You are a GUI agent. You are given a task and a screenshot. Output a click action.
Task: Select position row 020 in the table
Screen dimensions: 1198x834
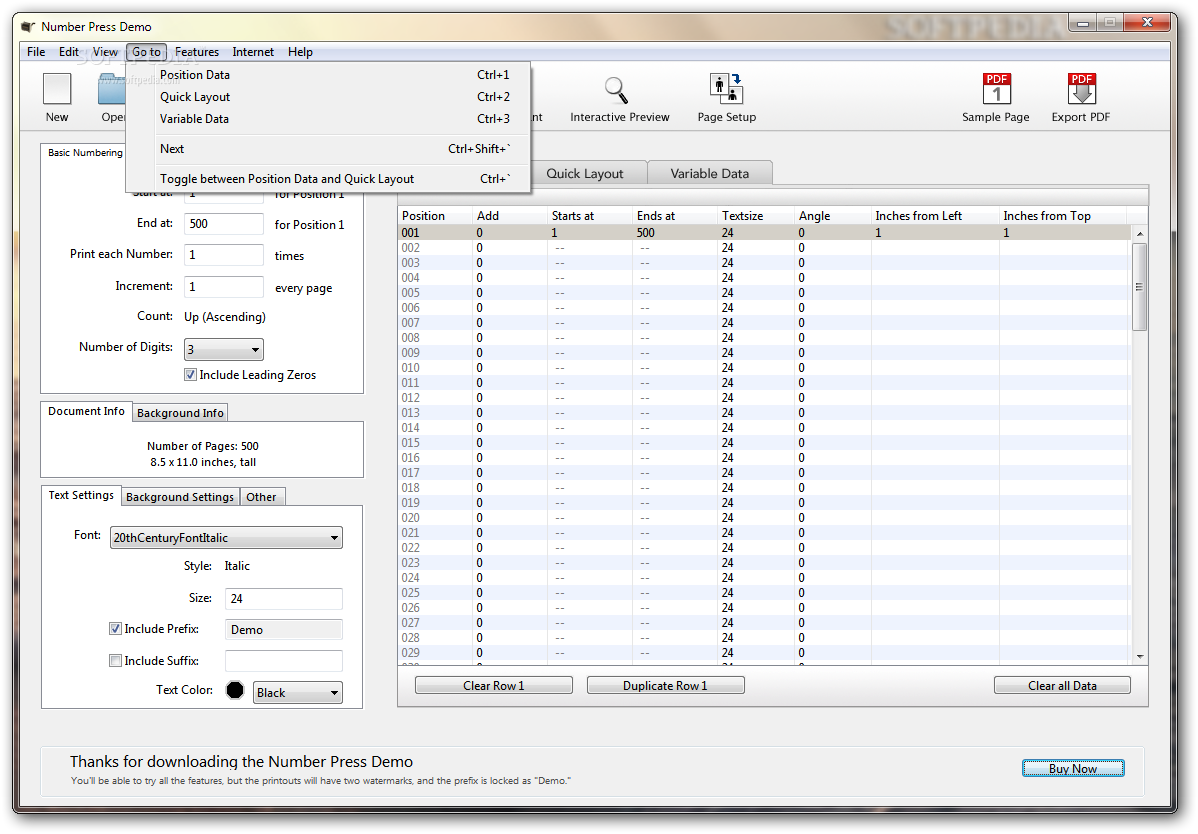(x=764, y=518)
